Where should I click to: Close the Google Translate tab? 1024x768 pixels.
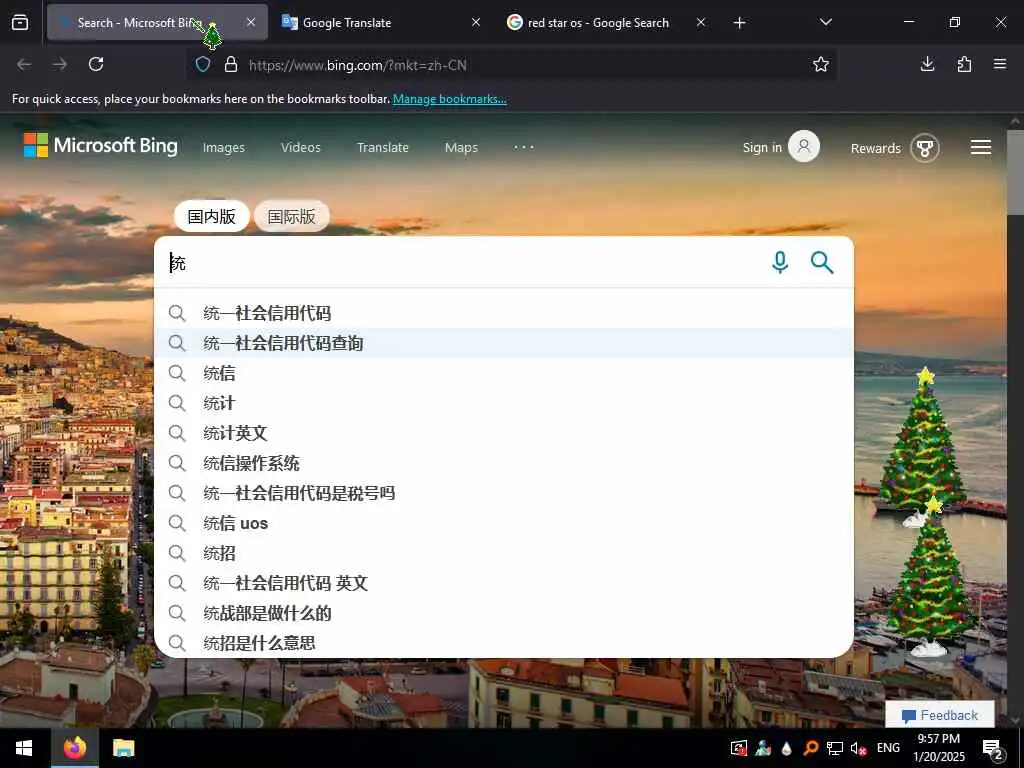[x=476, y=23]
